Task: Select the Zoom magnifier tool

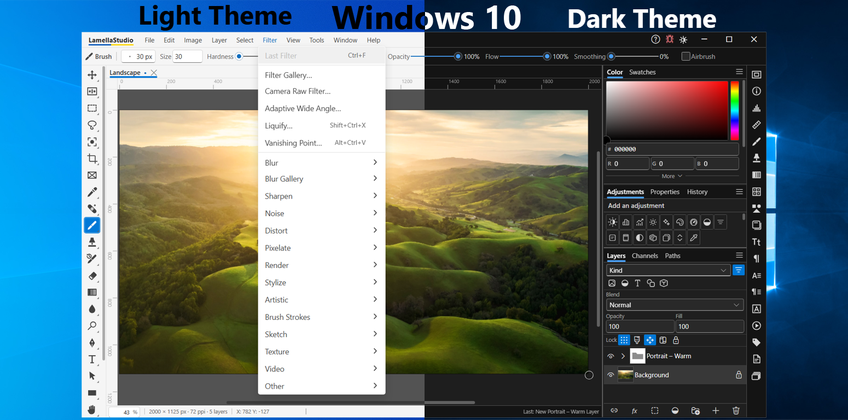Action: point(92,325)
